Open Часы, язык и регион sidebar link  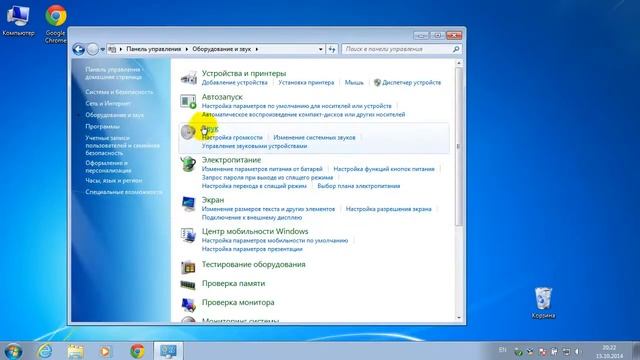click(x=114, y=180)
